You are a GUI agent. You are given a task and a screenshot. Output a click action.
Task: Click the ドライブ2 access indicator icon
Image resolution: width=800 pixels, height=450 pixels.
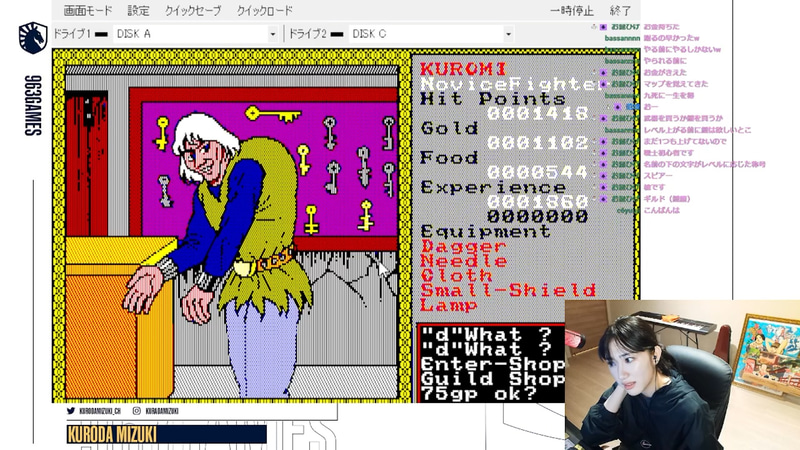pos(337,34)
